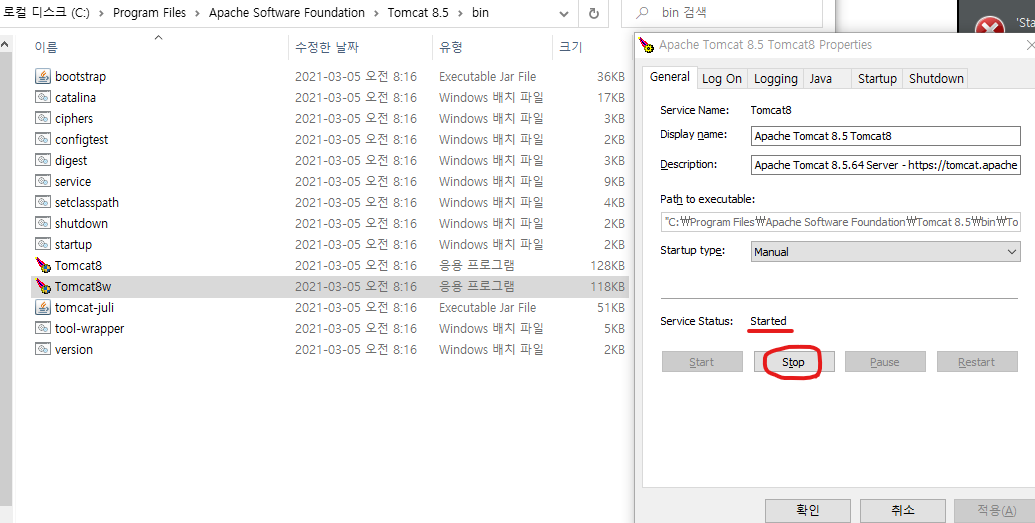Click the shutdown batch file icon
Image resolution: width=1035 pixels, height=523 pixels.
point(43,223)
